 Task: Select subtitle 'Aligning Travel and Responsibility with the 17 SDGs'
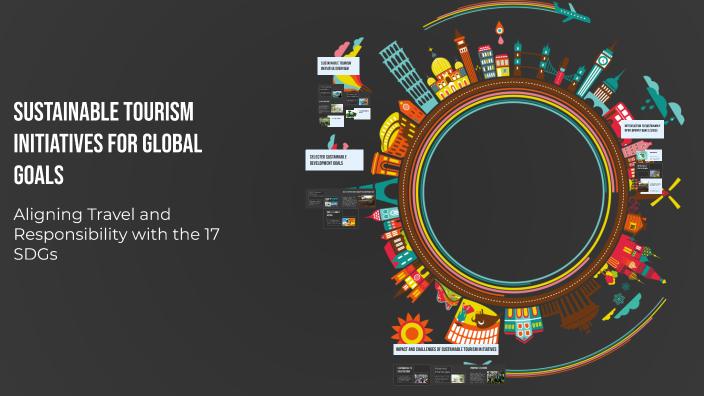click(x=116, y=234)
